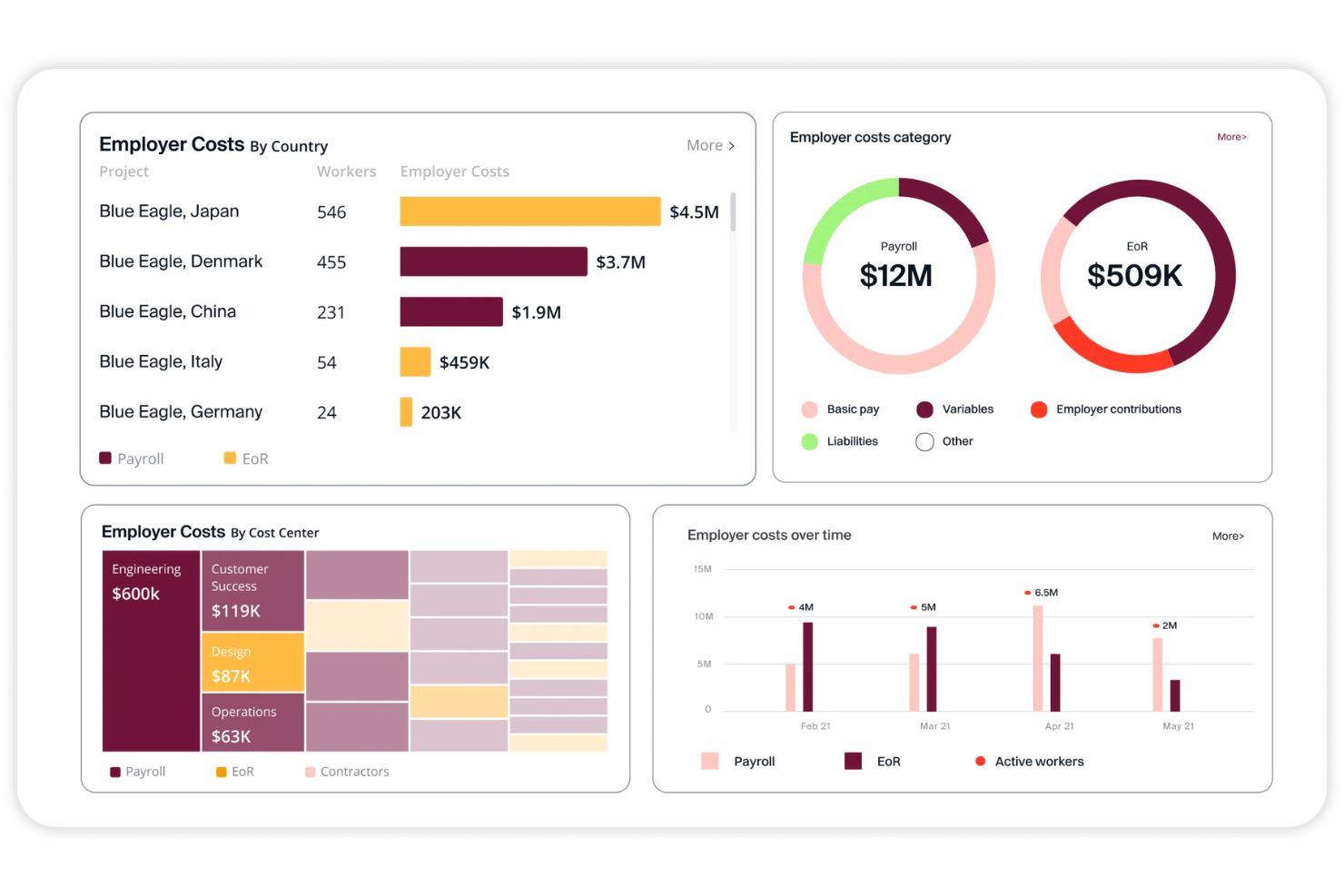Click the EoR legend in cost center chart
The height and width of the screenshot is (896, 1344).
click(x=234, y=772)
